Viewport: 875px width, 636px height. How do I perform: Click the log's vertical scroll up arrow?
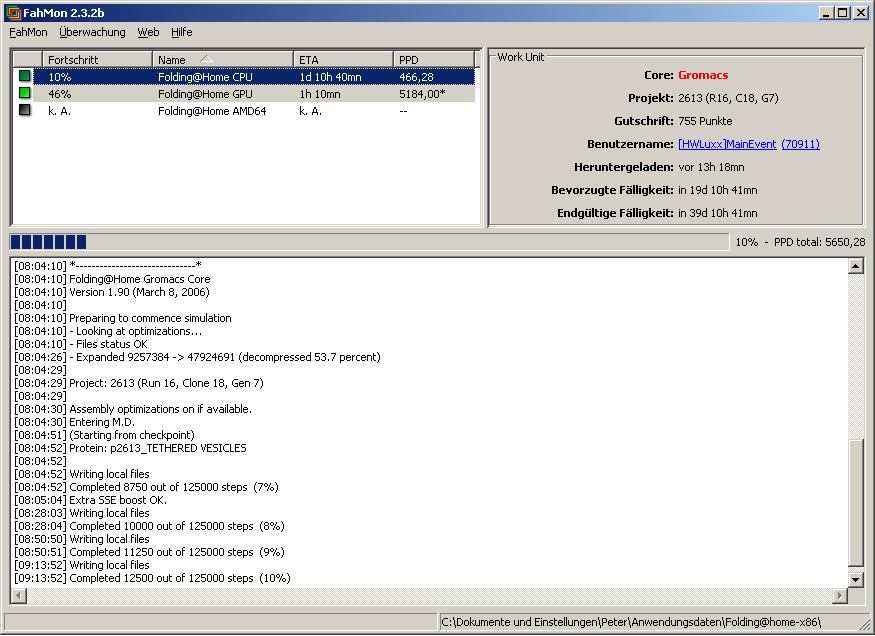point(855,266)
